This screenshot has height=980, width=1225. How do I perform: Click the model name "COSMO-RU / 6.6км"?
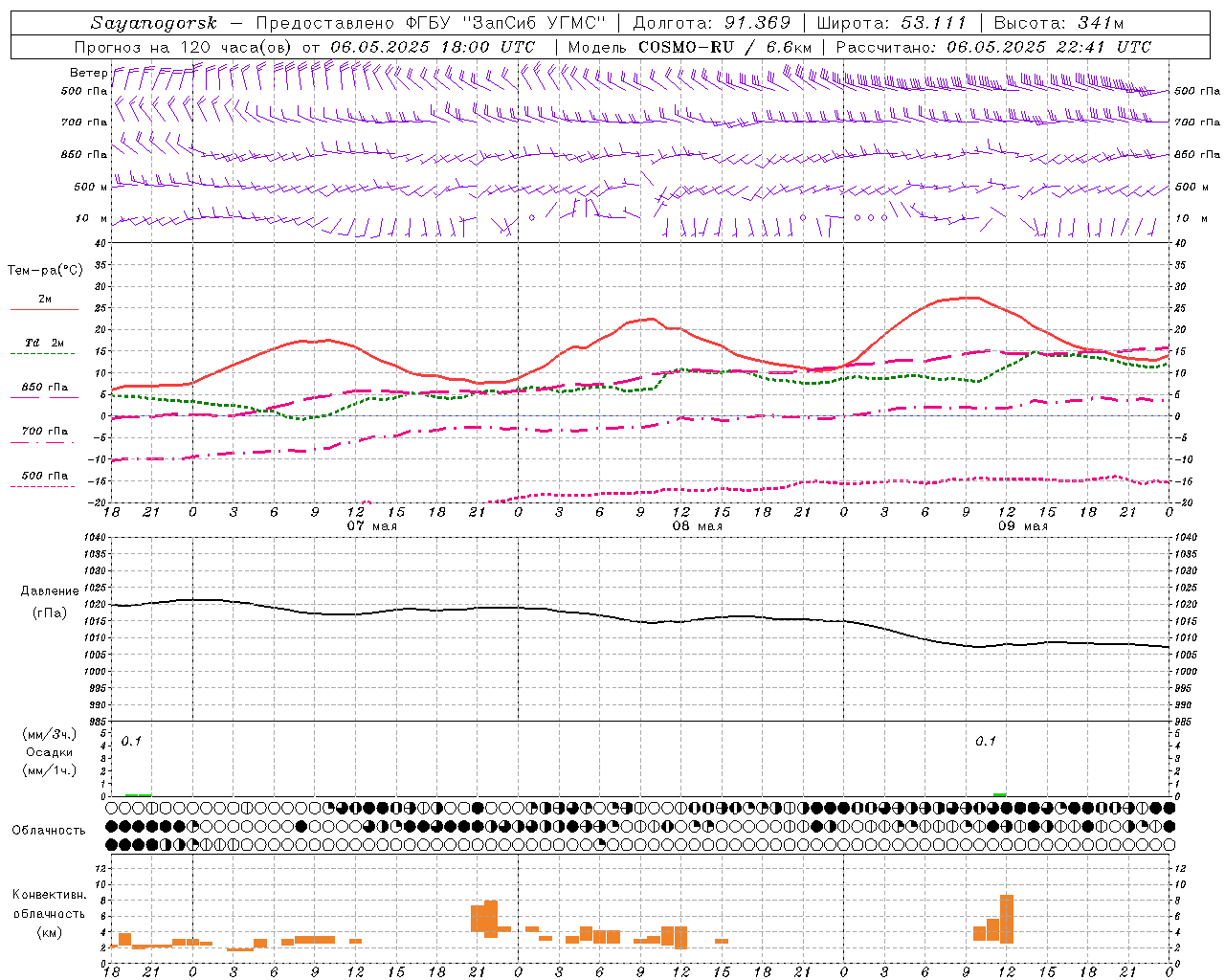click(724, 47)
